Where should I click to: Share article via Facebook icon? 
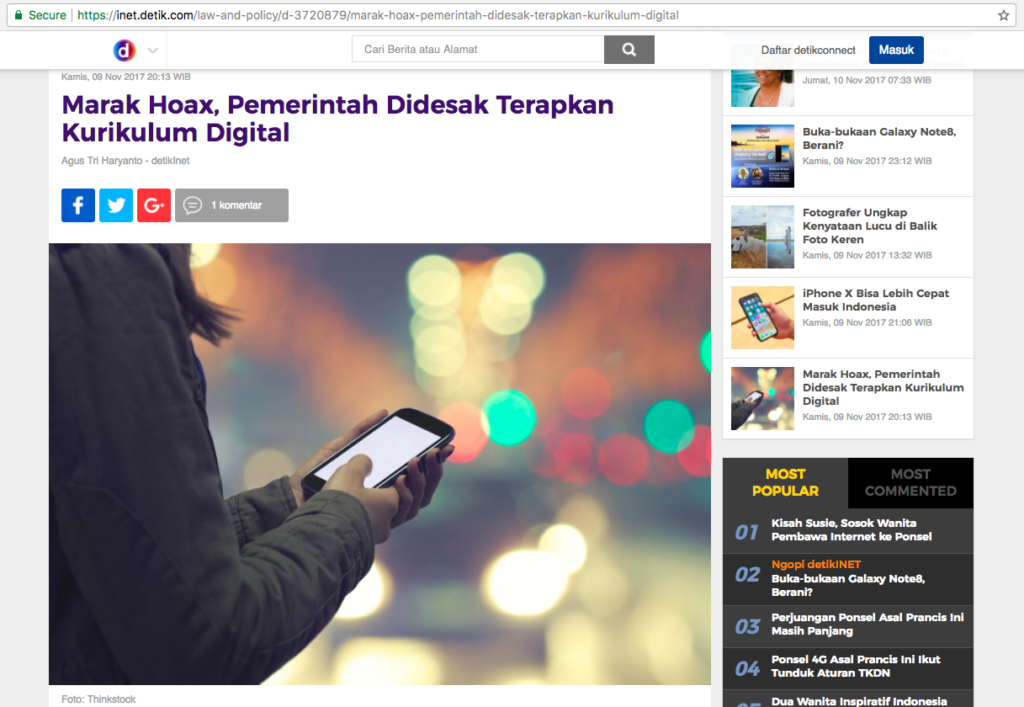click(x=78, y=205)
